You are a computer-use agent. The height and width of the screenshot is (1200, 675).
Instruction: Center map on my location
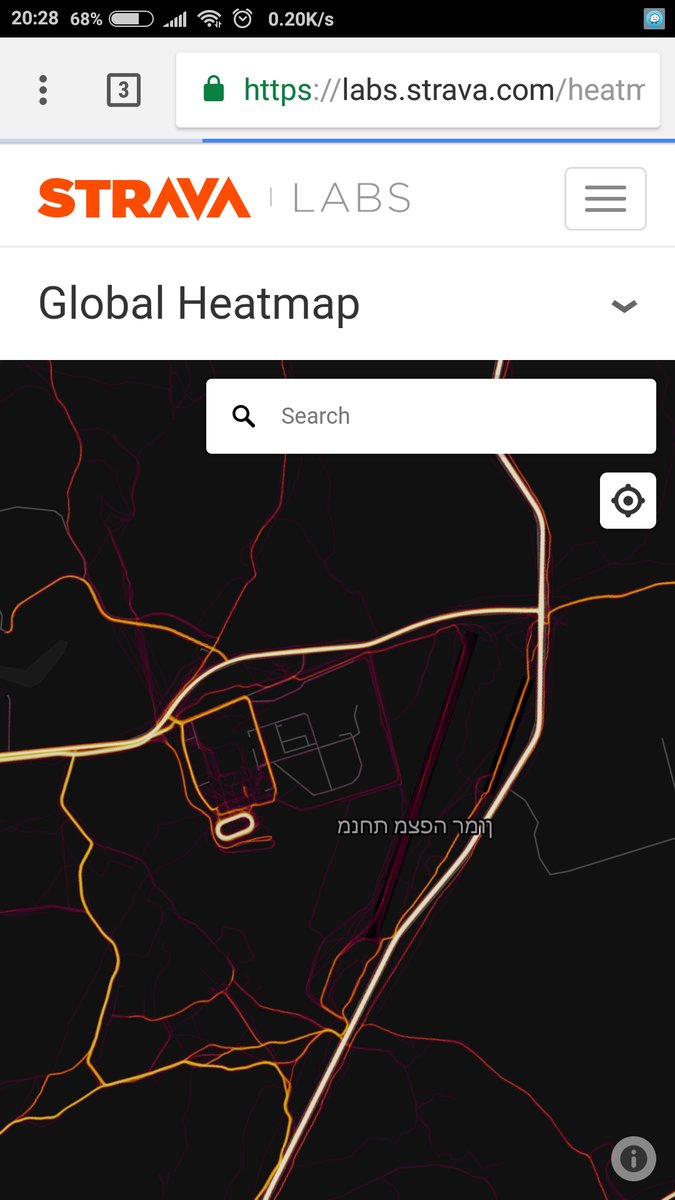point(628,500)
